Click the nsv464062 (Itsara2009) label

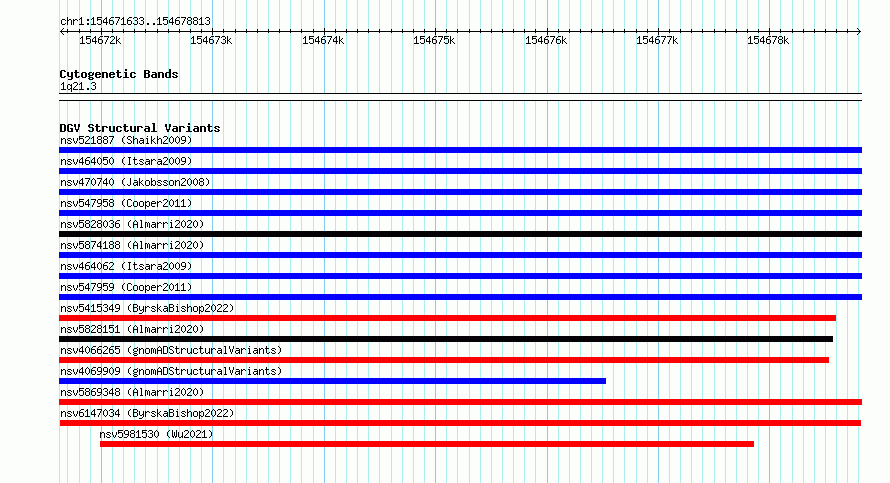pos(126,266)
